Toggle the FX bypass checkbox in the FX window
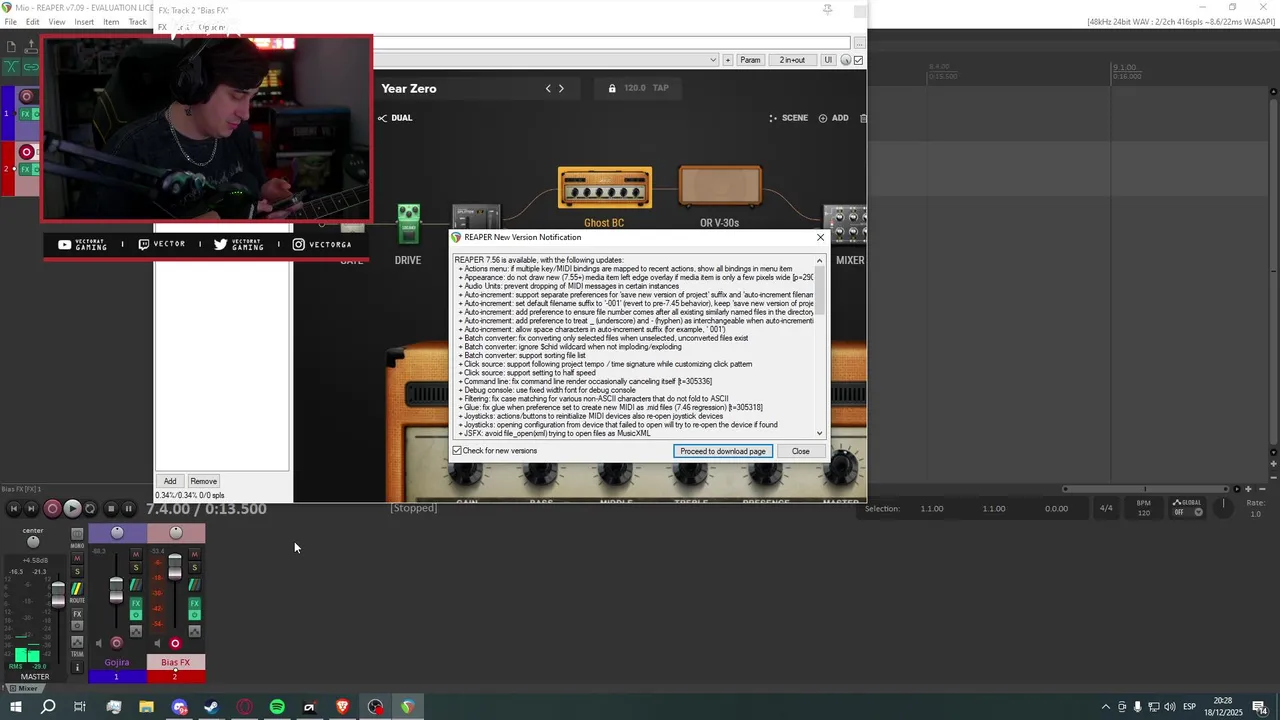Viewport: 1280px width, 720px height. click(x=858, y=60)
